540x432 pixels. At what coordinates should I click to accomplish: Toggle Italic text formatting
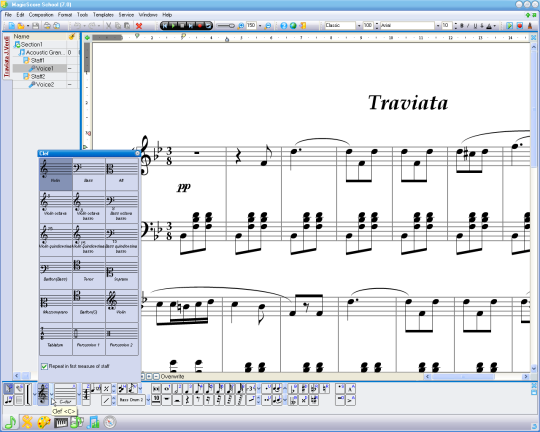coord(468,26)
